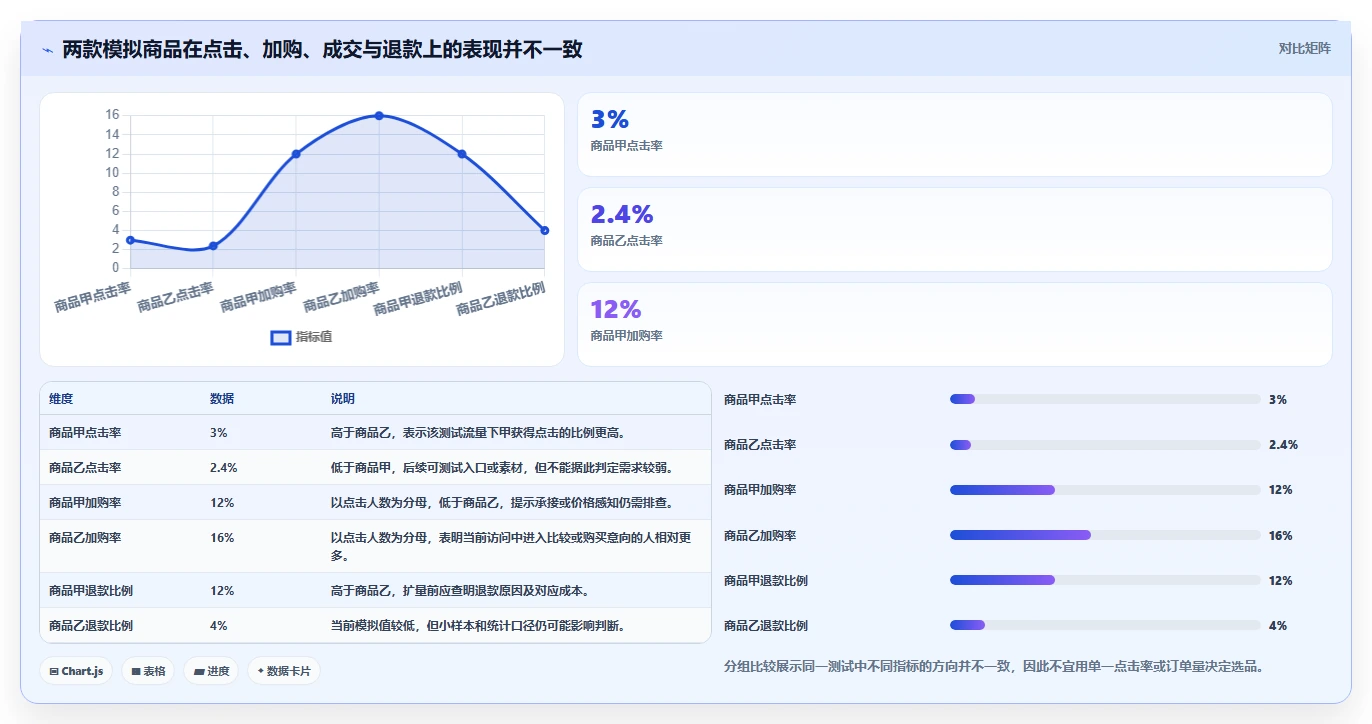The width and height of the screenshot is (1372, 724).
Task: Select the 商品乙退款比例 table row name
Action: [x=91, y=626]
